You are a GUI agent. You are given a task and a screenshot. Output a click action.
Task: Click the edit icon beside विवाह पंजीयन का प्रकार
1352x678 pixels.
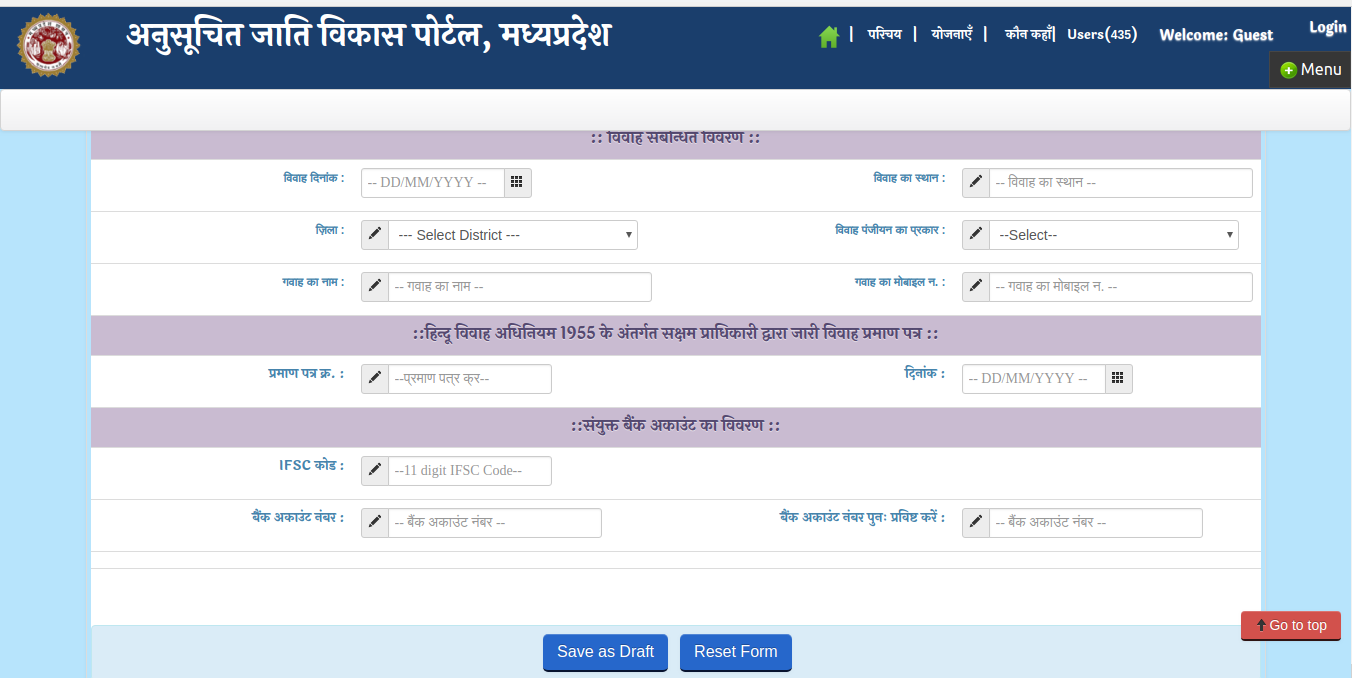pos(975,234)
